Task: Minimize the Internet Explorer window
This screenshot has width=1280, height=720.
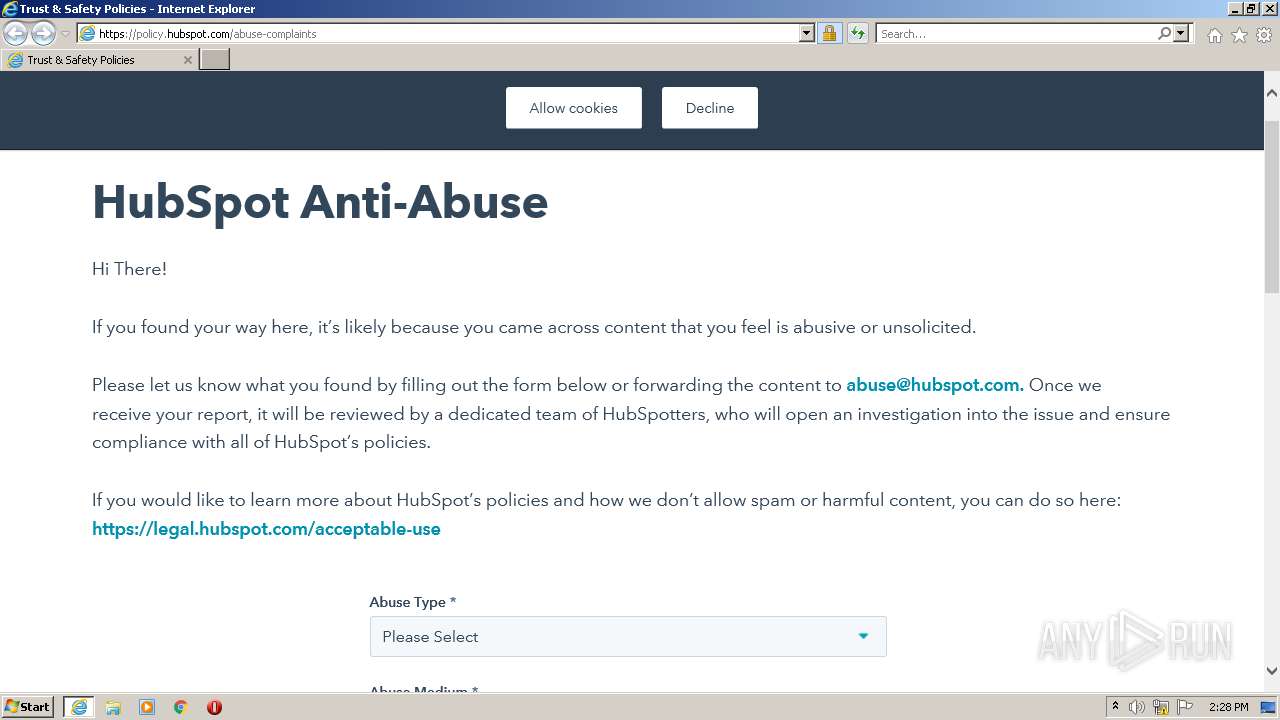Action: 1233,9
